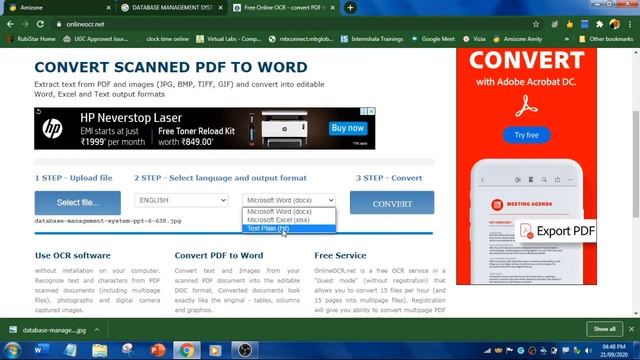The image size is (640, 360).
Task: Go back with browser back arrow
Action: [x=10, y=24]
